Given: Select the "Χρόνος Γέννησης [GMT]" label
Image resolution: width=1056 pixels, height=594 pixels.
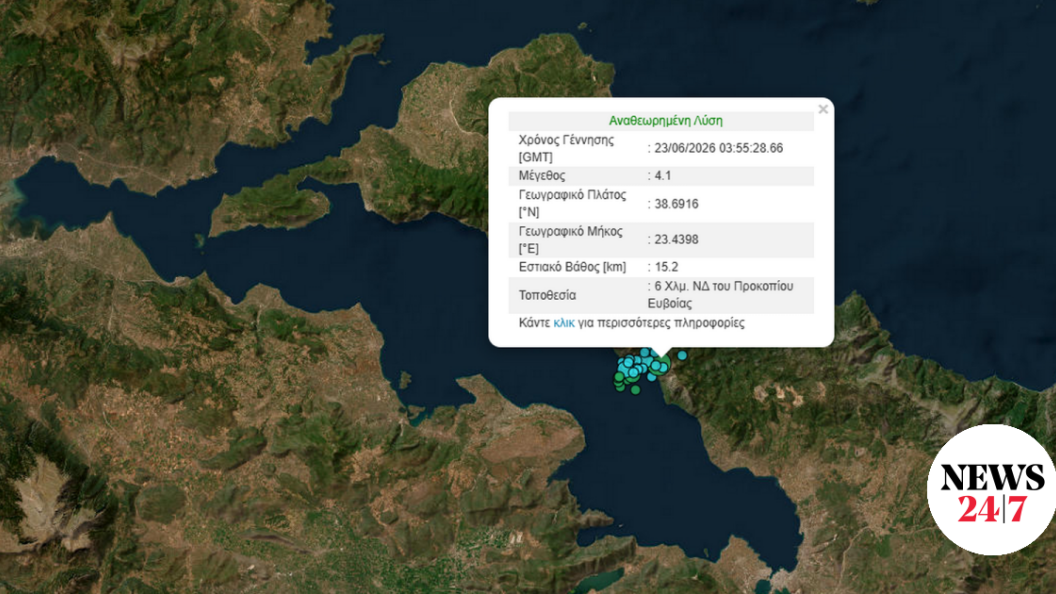Looking at the screenshot, I should click(566, 149).
